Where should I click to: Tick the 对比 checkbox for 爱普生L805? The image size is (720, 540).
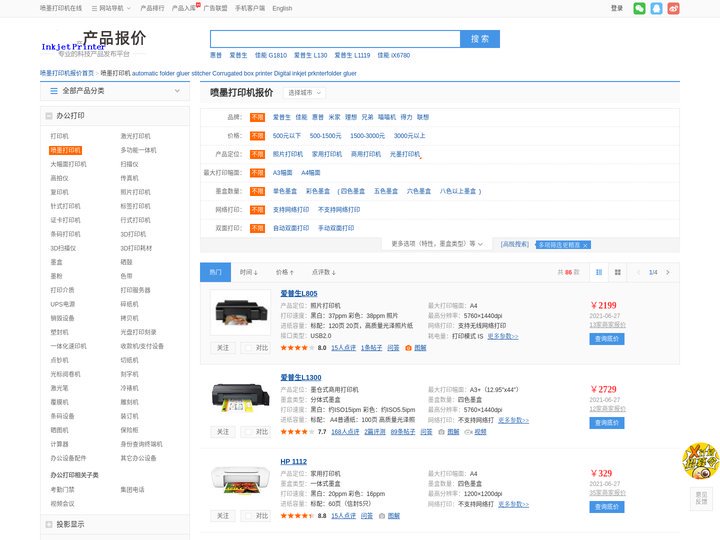(248, 348)
